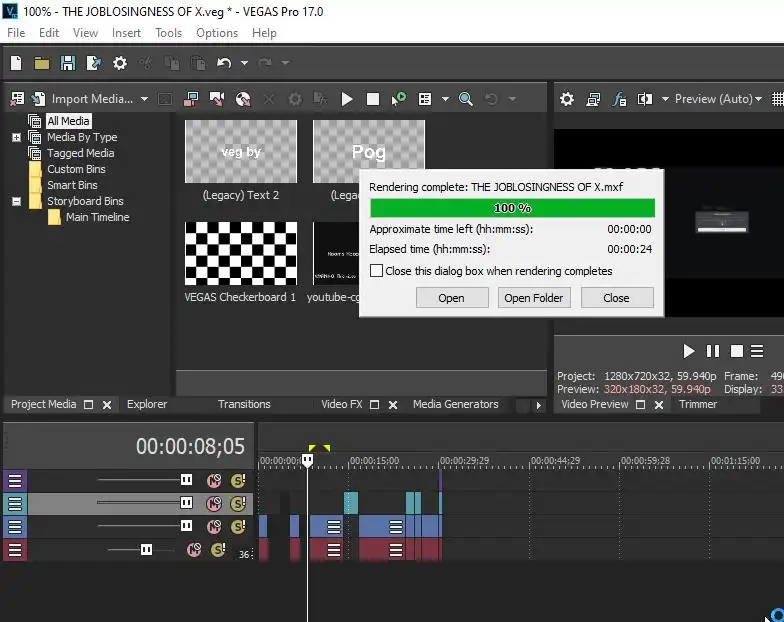The height and width of the screenshot is (622, 784).
Task: Click the Overlays grid icon in Video Preview
Action: click(778, 99)
